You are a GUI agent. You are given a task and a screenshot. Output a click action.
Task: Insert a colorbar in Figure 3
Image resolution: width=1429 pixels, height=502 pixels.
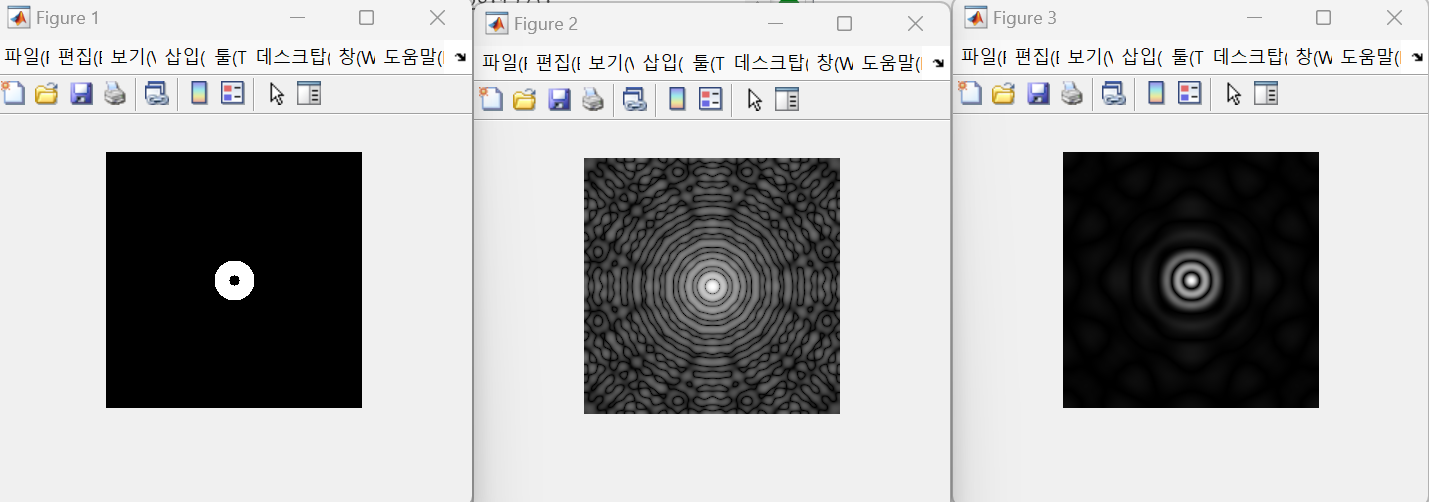pyautogui.click(x=1156, y=93)
